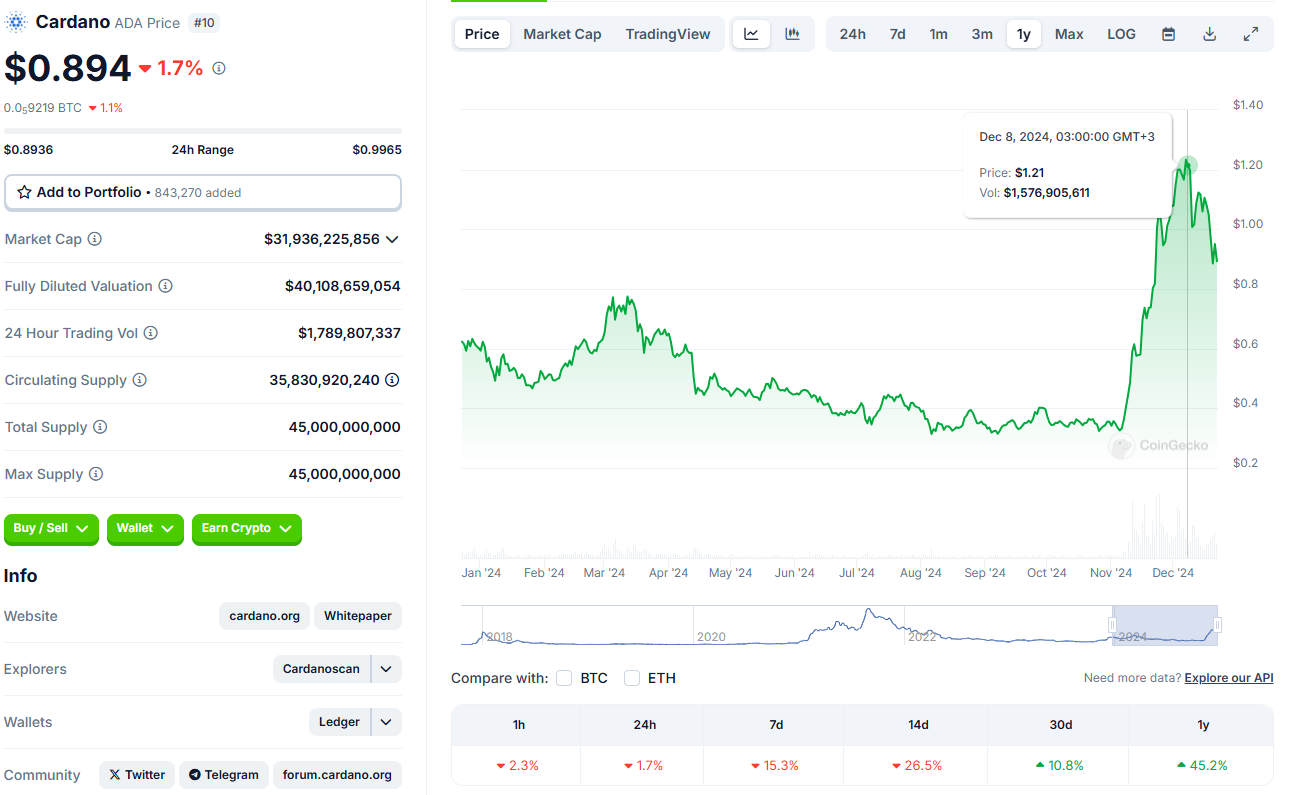Open info icon beside the 1.7% change
1291x795 pixels.
click(x=219, y=68)
